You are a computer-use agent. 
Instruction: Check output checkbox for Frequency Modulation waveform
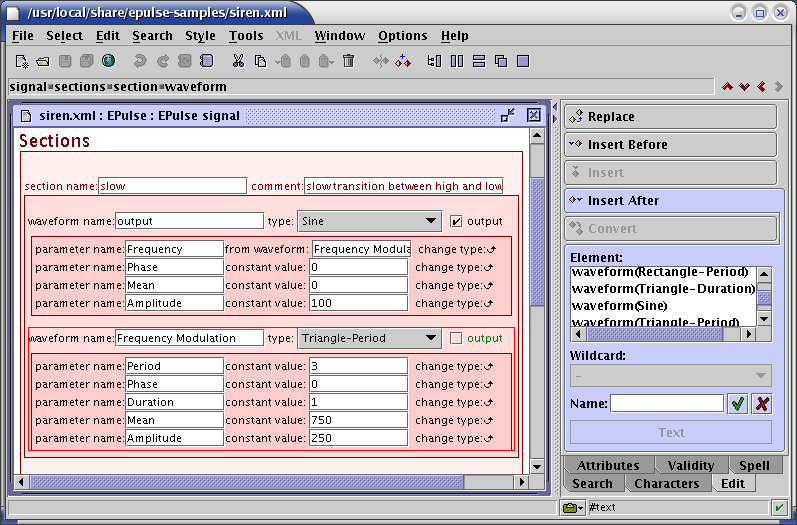[456, 338]
